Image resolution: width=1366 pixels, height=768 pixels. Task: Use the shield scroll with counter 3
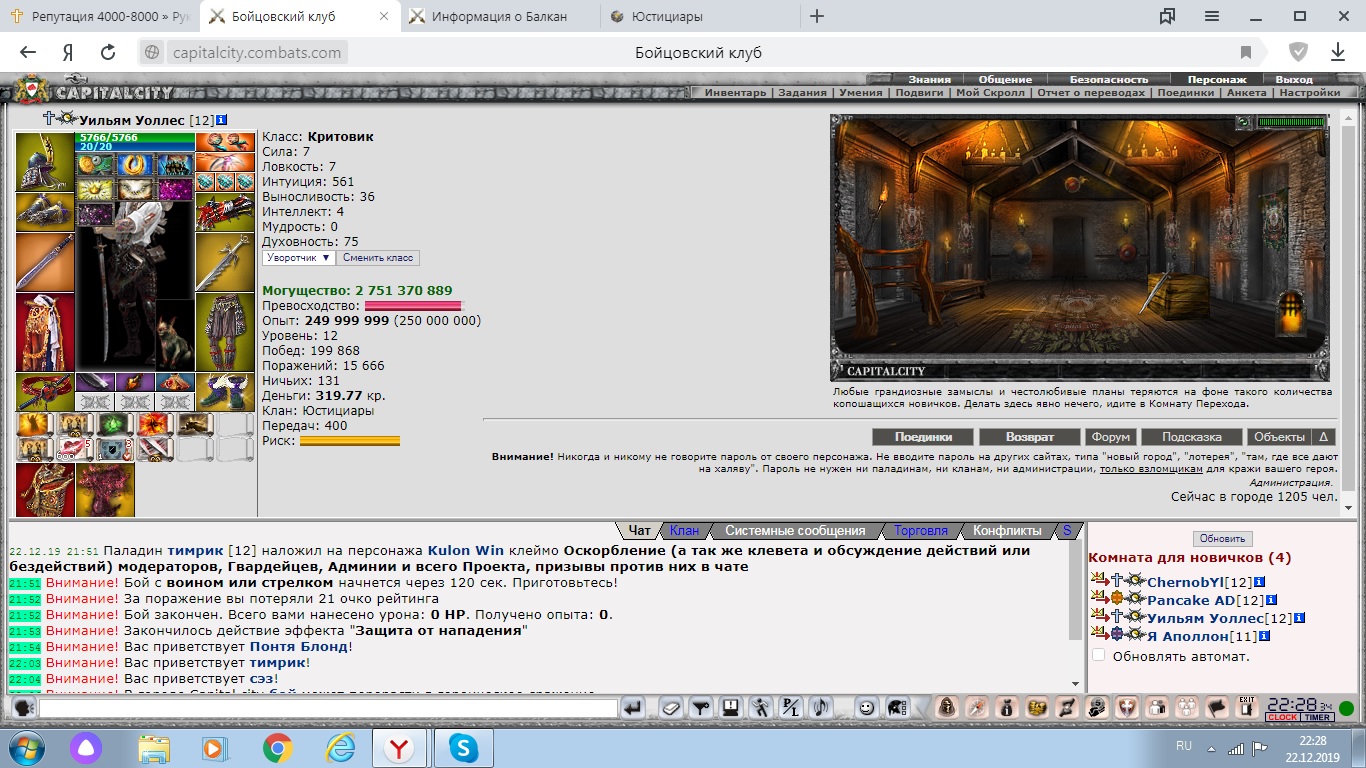[x=115, y=449]
